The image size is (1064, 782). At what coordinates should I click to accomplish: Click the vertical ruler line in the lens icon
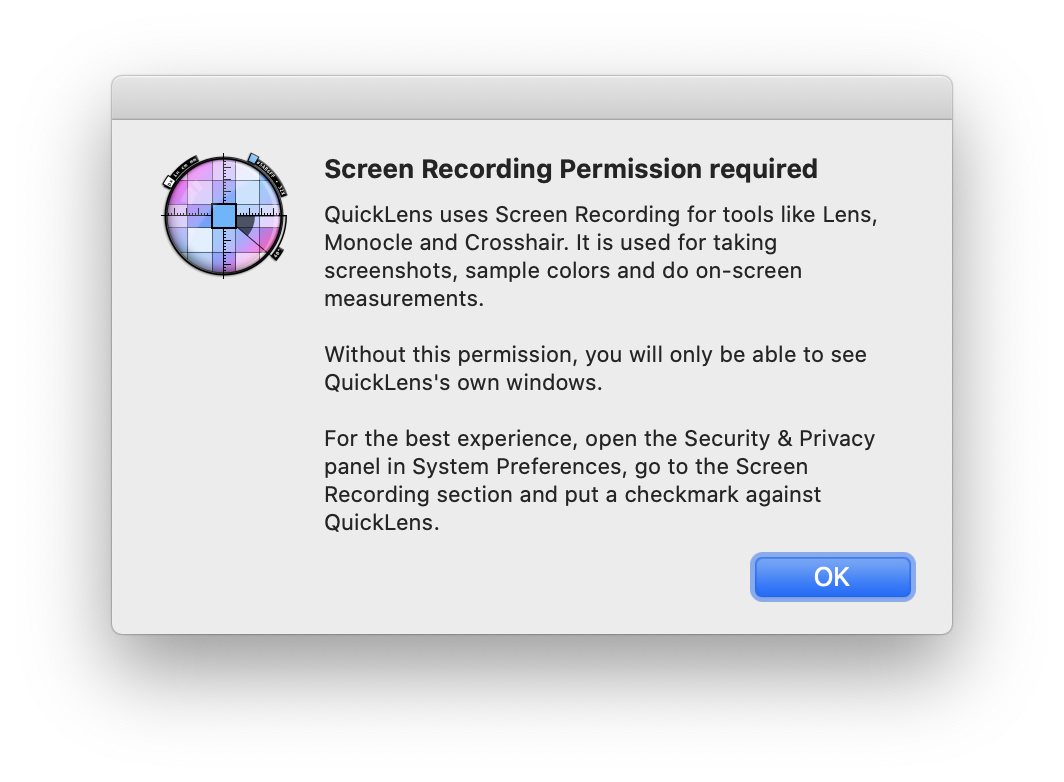coord(223,215)
